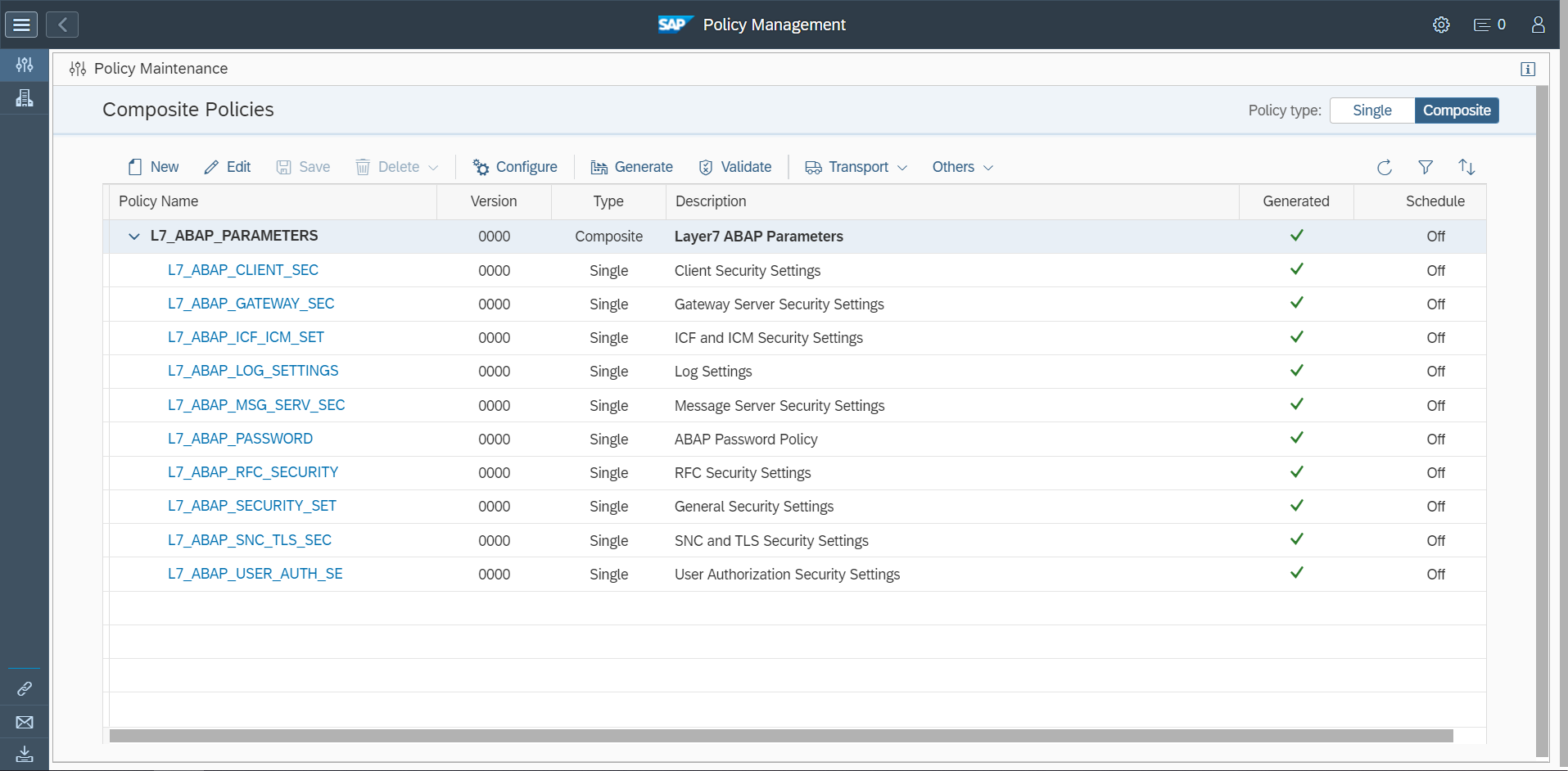
Task: Open the L7_ABAP_GATEWAY_SEC policy link
Action: (251, 304)
